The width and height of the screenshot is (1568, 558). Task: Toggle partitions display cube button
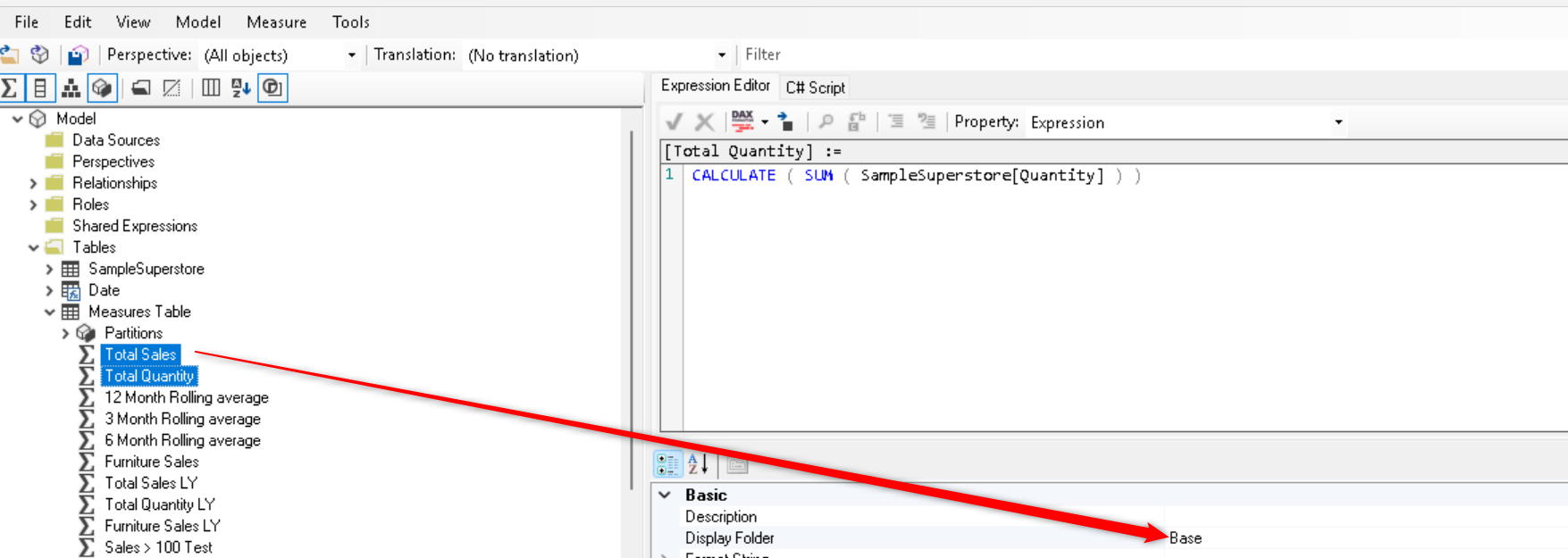pos(102,87)
